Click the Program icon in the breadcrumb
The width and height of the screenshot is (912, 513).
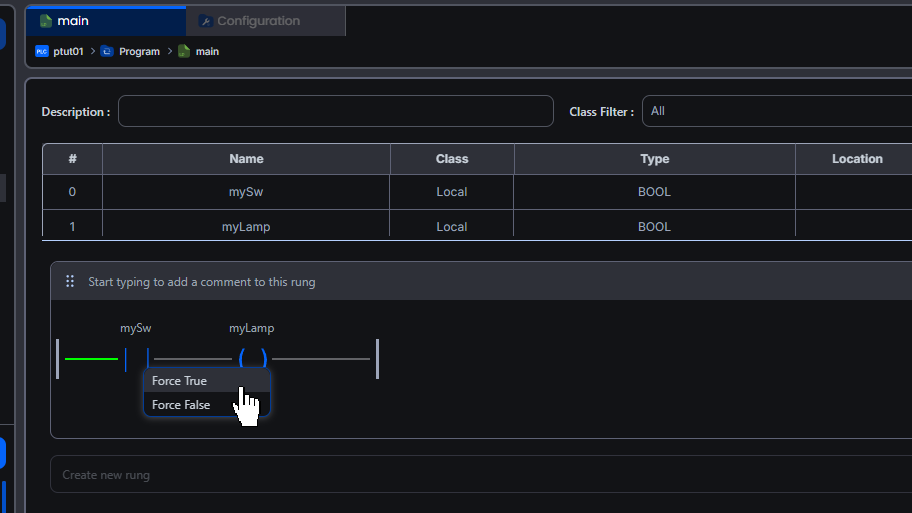coord(107,51)
